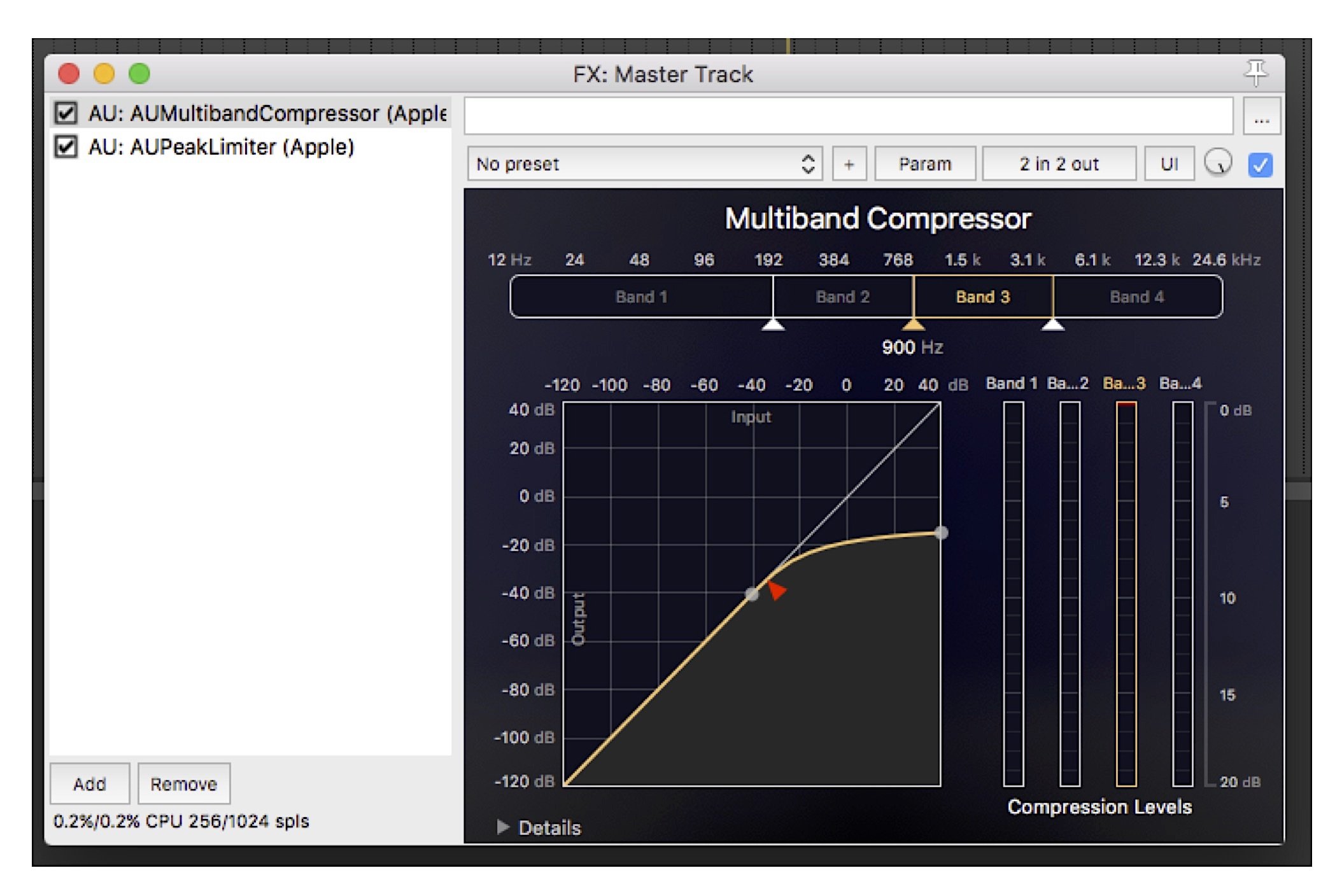Click the highlighted Ba...3 compression meter
Viewport: 1342px width, 896px height.
[x=1126, y=594]
